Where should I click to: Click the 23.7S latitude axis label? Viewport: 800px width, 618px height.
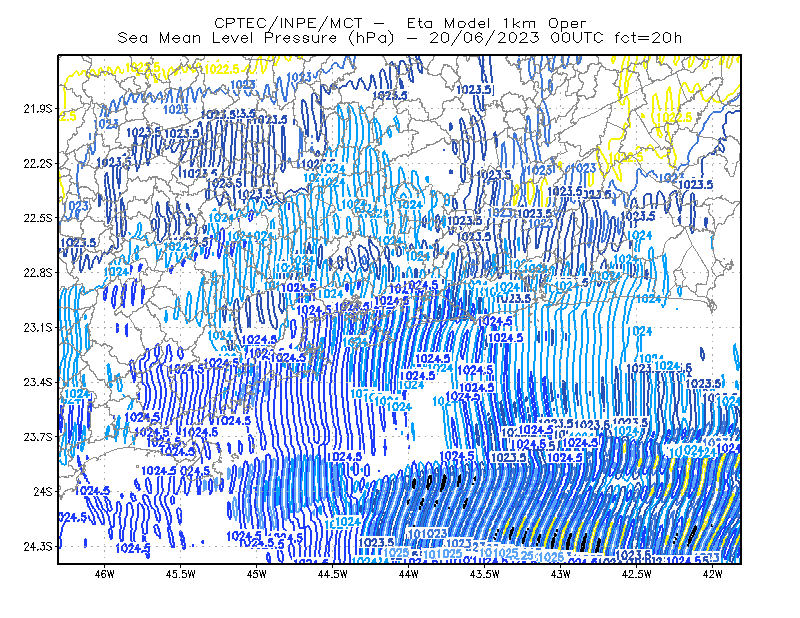coord(37,437)
